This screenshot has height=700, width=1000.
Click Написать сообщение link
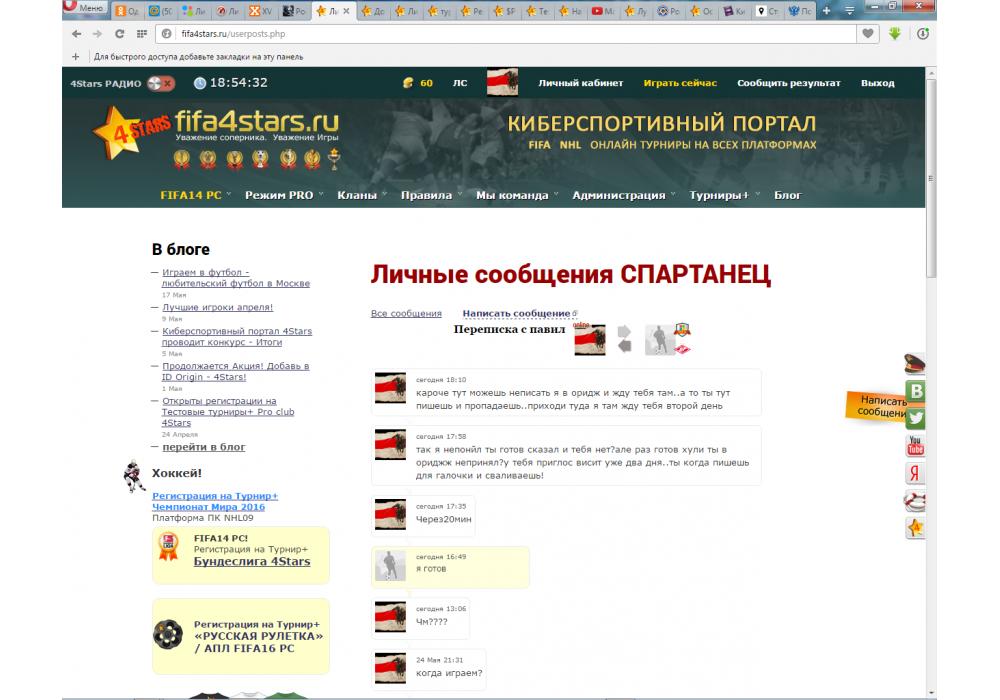pyautogui.click(x=517, y=314)
